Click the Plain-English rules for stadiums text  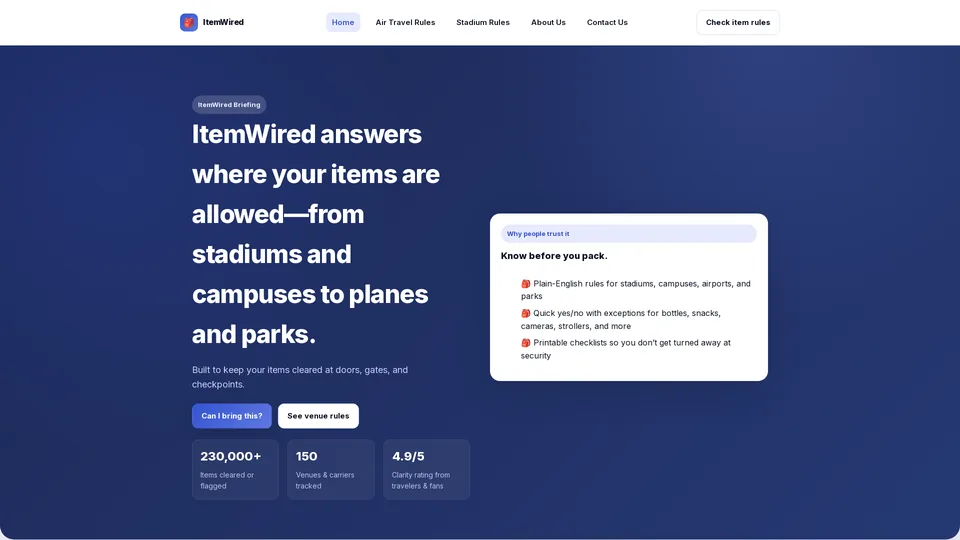637,290
